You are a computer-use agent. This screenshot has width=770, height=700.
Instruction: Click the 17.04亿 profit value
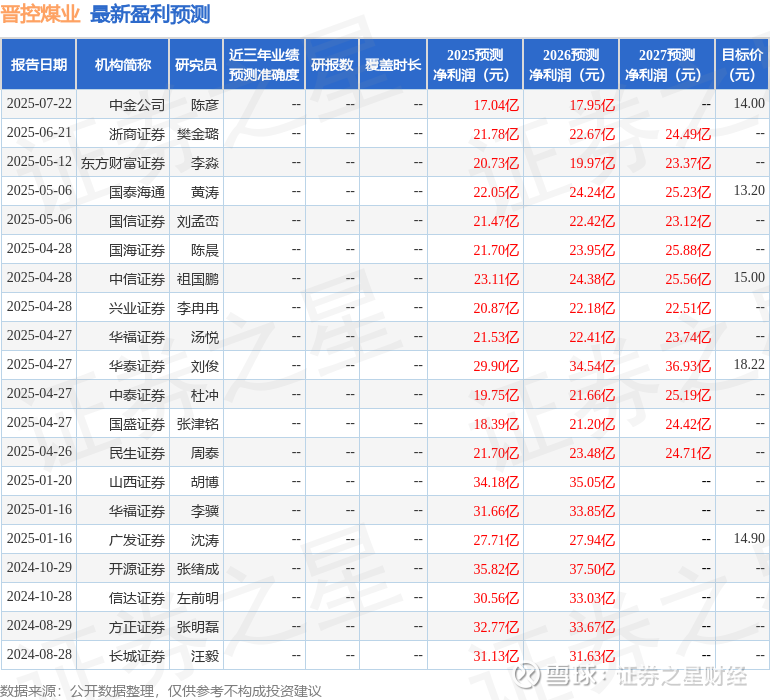[496, 105]
